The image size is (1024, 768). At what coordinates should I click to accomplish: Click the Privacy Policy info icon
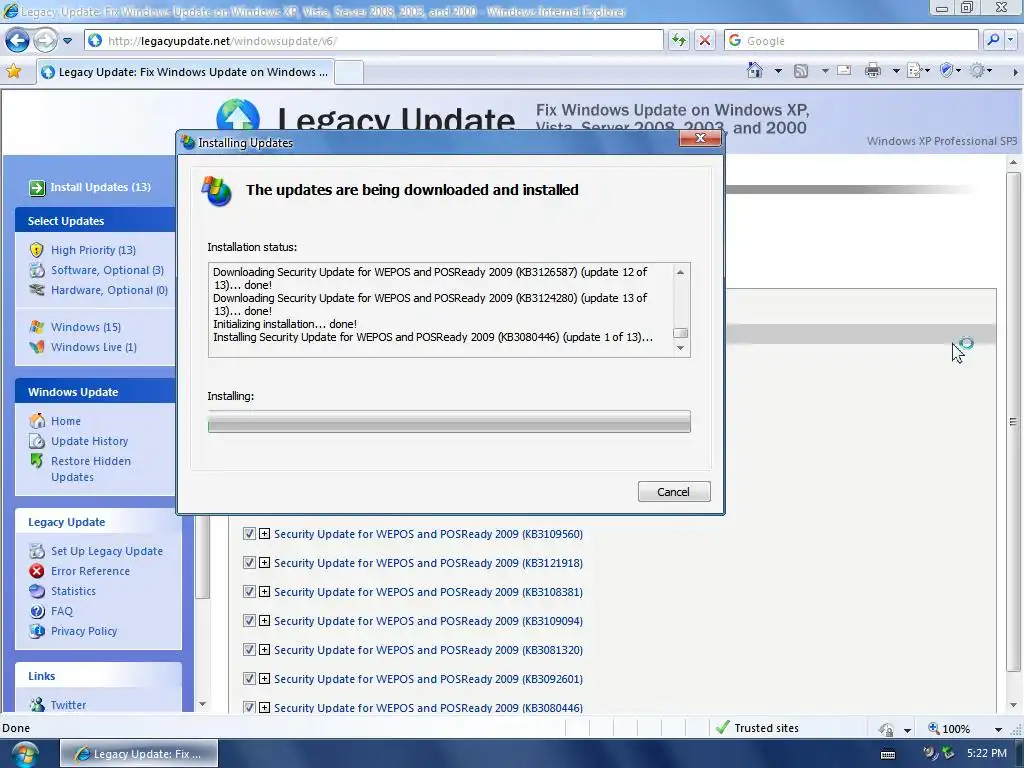point(37,631)
